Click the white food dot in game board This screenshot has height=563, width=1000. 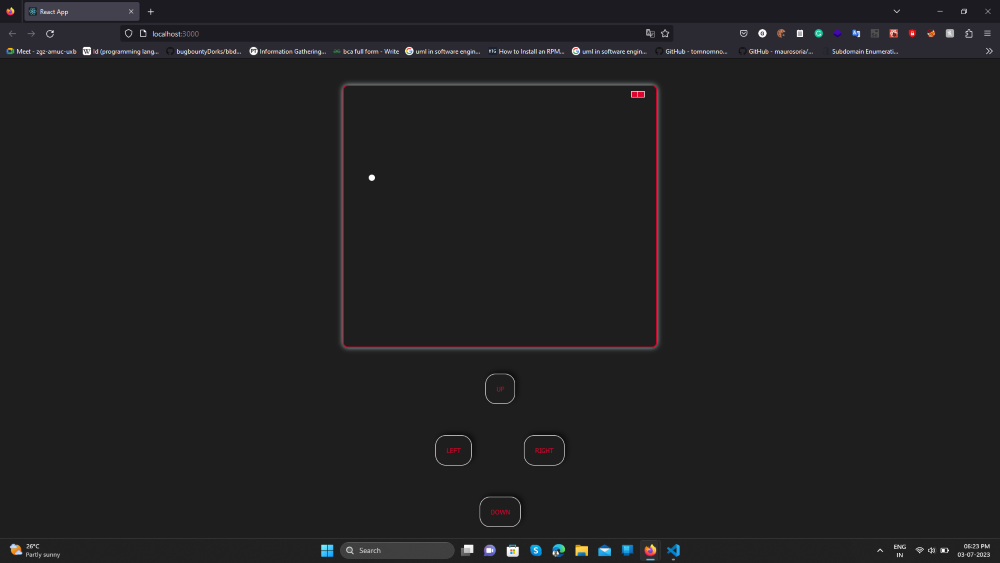pyautogui.click(x=372, y=177)
